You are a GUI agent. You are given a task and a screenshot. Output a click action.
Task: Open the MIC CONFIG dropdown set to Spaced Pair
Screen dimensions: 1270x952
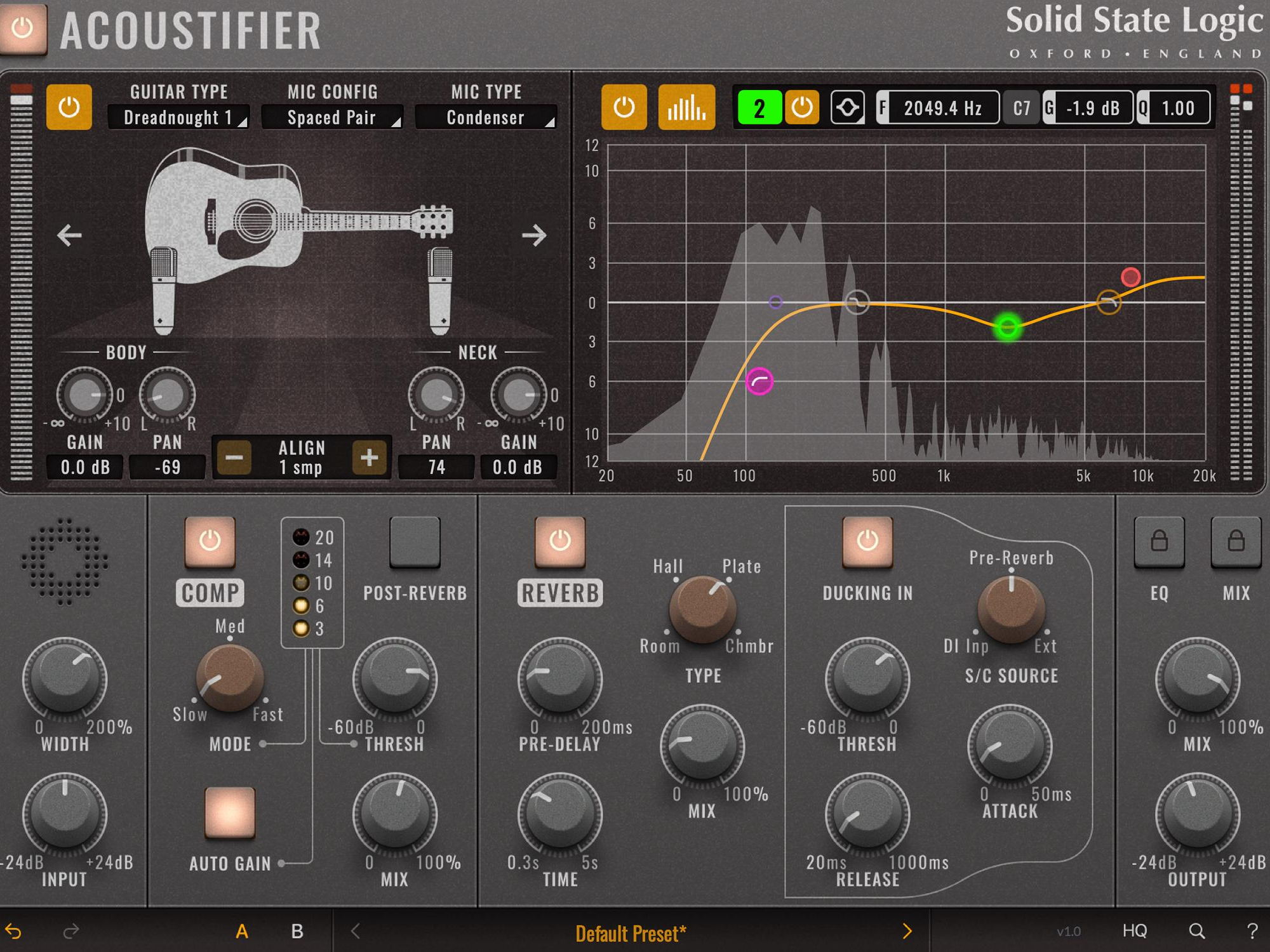pos(331,117)
